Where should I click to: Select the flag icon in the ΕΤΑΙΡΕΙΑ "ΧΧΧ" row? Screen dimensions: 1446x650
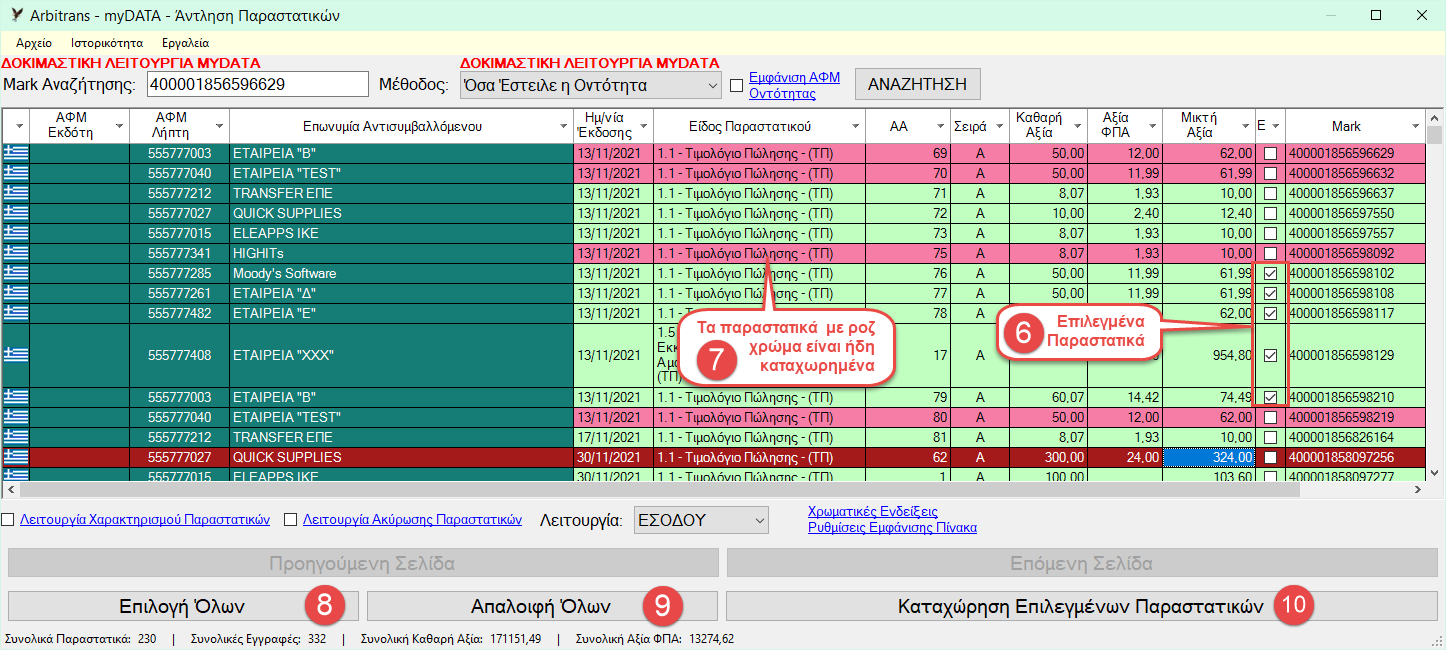[x=16, y=355]
